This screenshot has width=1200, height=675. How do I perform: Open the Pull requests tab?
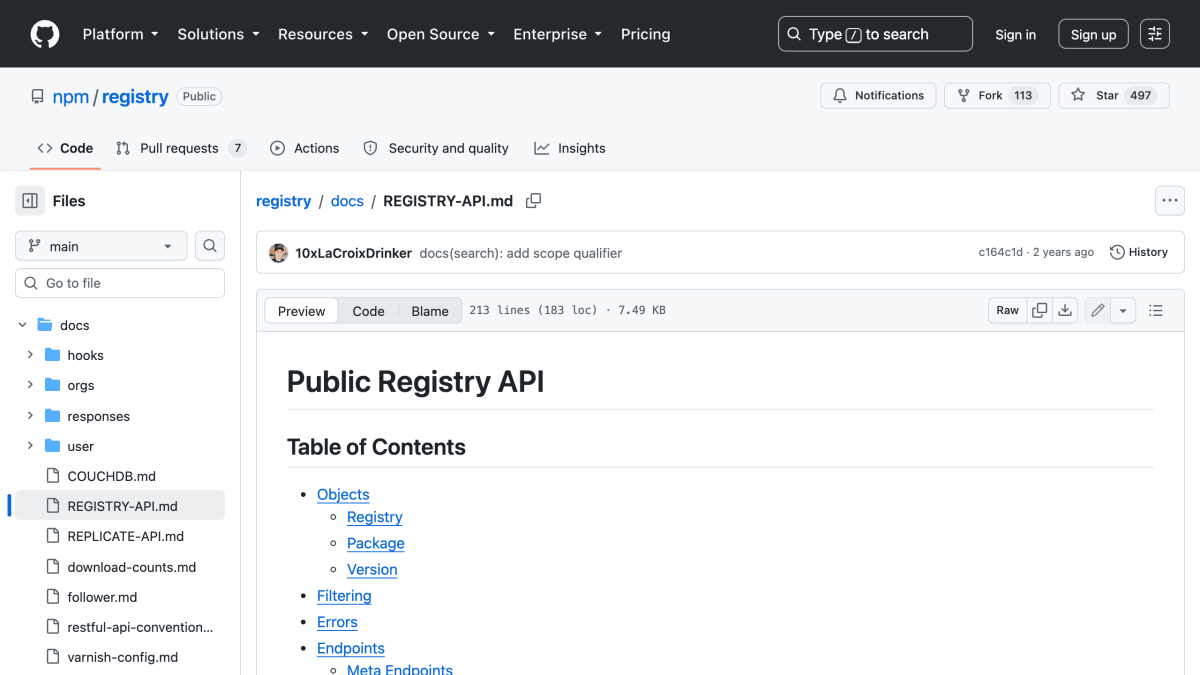pyautogui.click(x=180, y=148)
